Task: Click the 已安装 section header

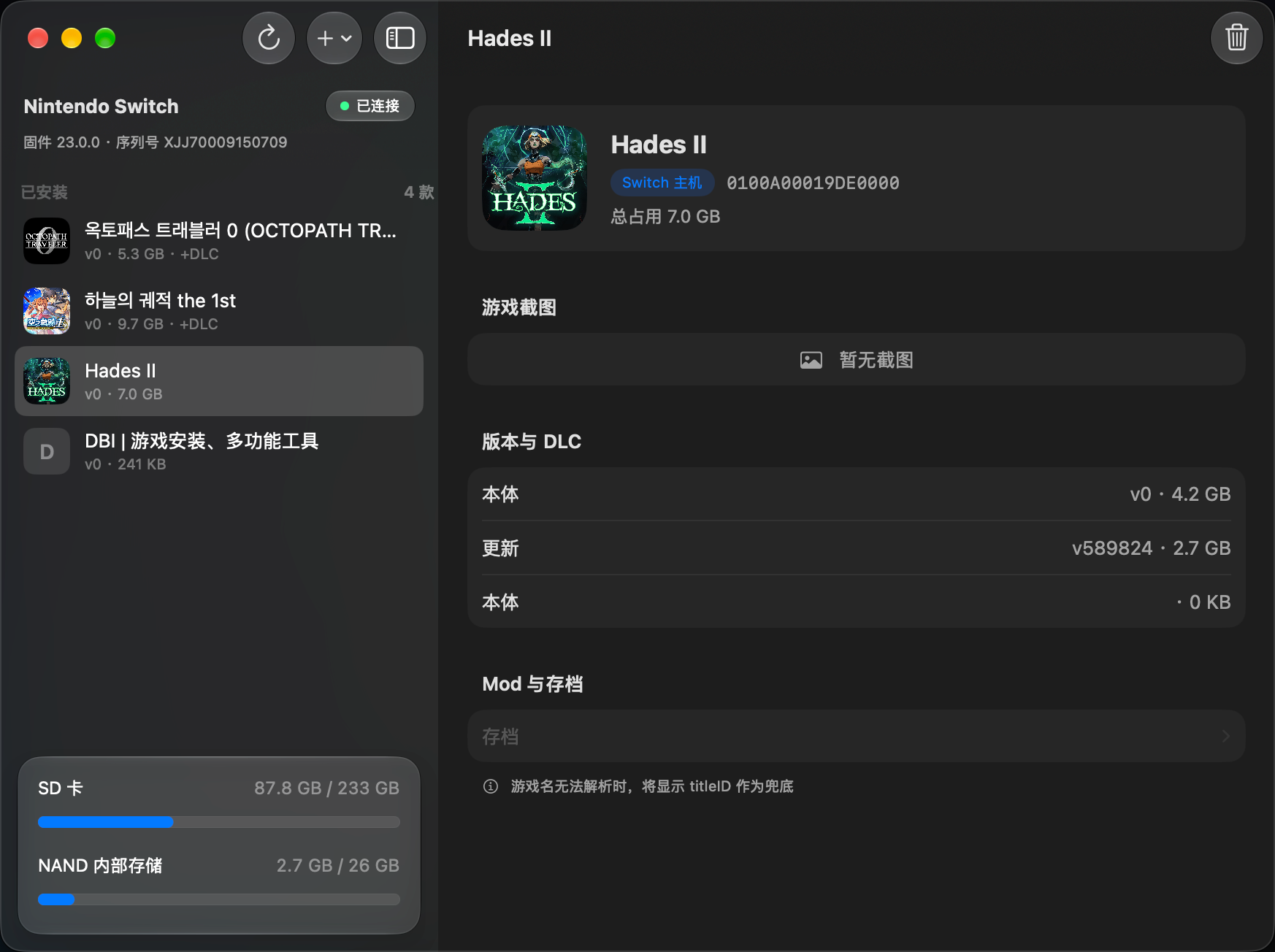Action: [45, 192]
